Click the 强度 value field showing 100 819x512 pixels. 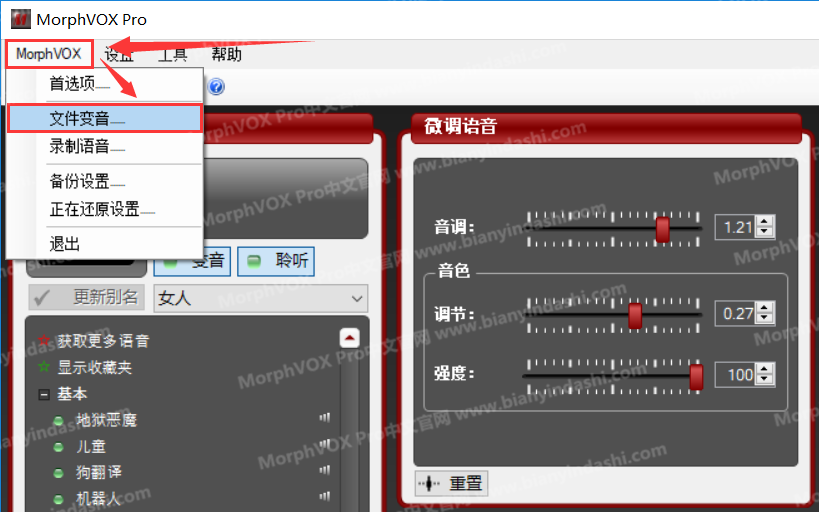click(736, 375)
